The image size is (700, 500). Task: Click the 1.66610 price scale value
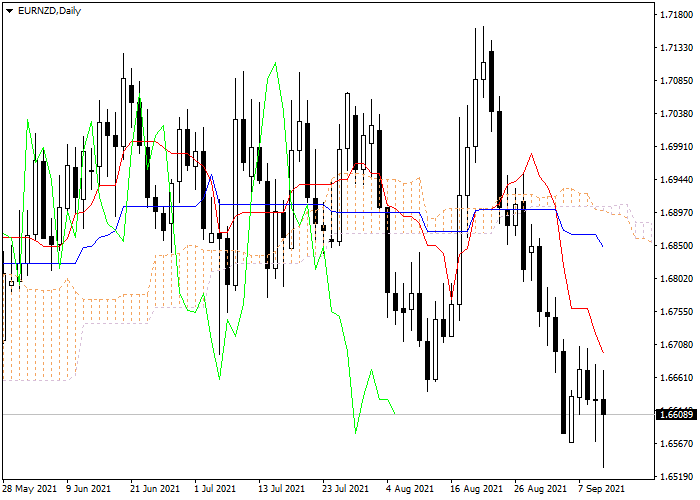click(676, 378)
